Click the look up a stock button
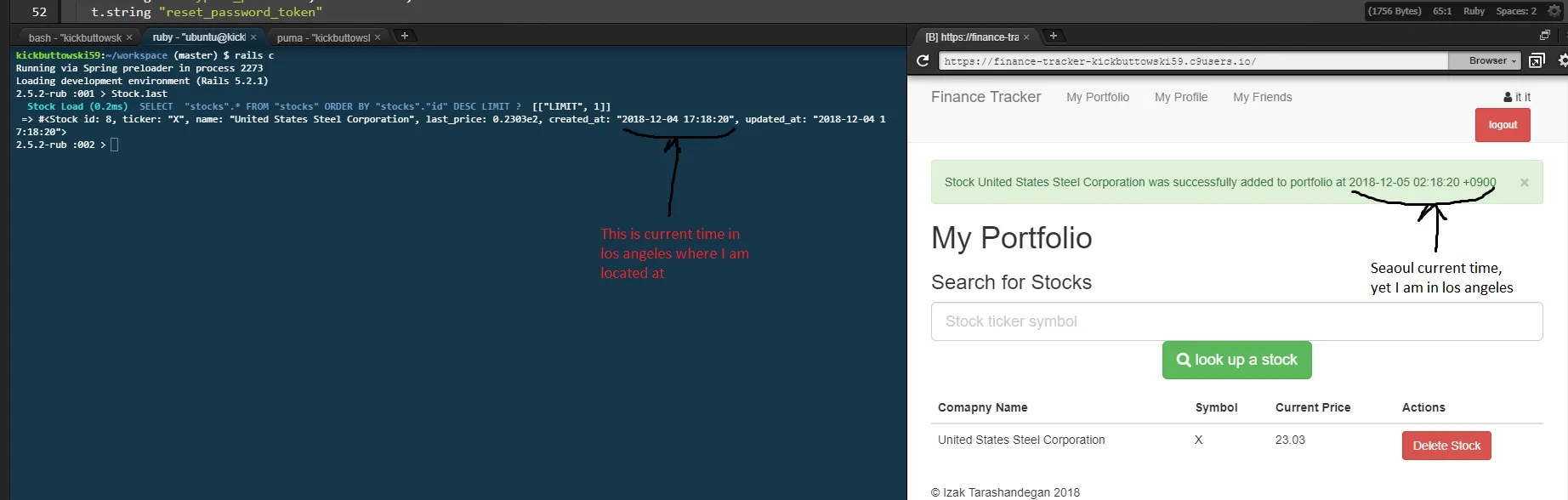The image size is (1568, 500). (x=1236, y=360)
